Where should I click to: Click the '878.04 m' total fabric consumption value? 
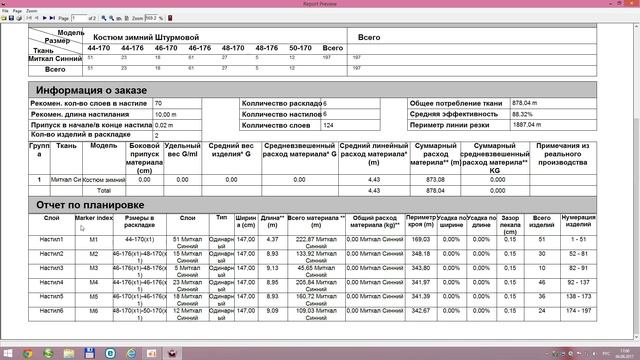(524, 103)
